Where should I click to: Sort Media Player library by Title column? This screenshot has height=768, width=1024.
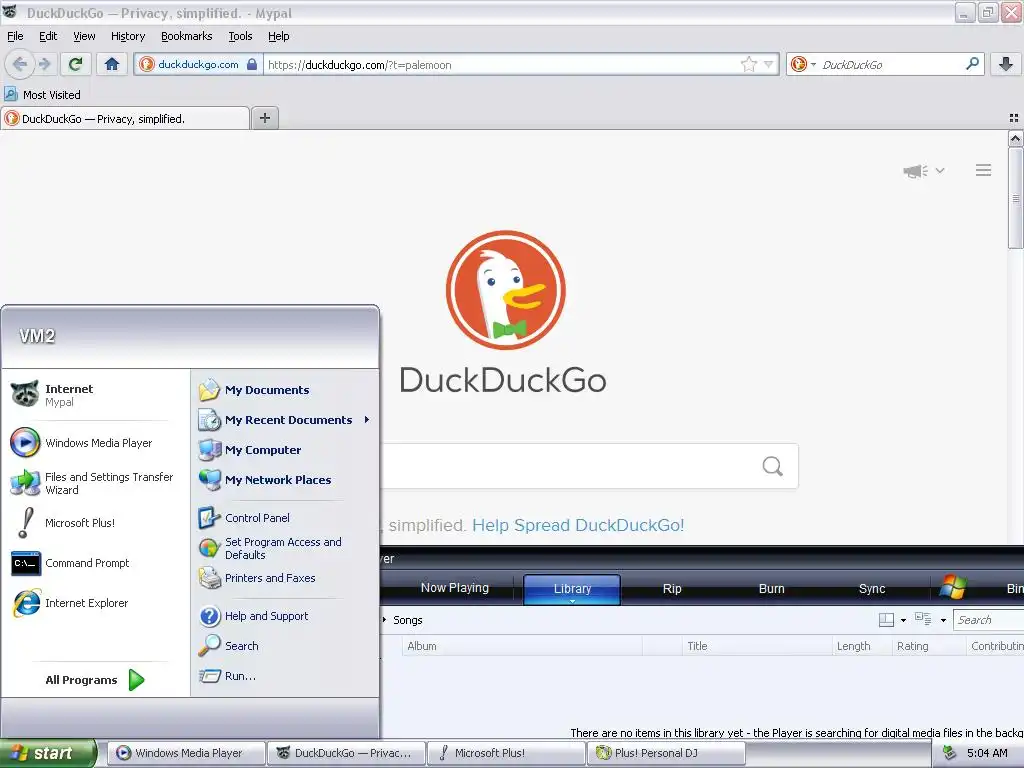[756, 646]
